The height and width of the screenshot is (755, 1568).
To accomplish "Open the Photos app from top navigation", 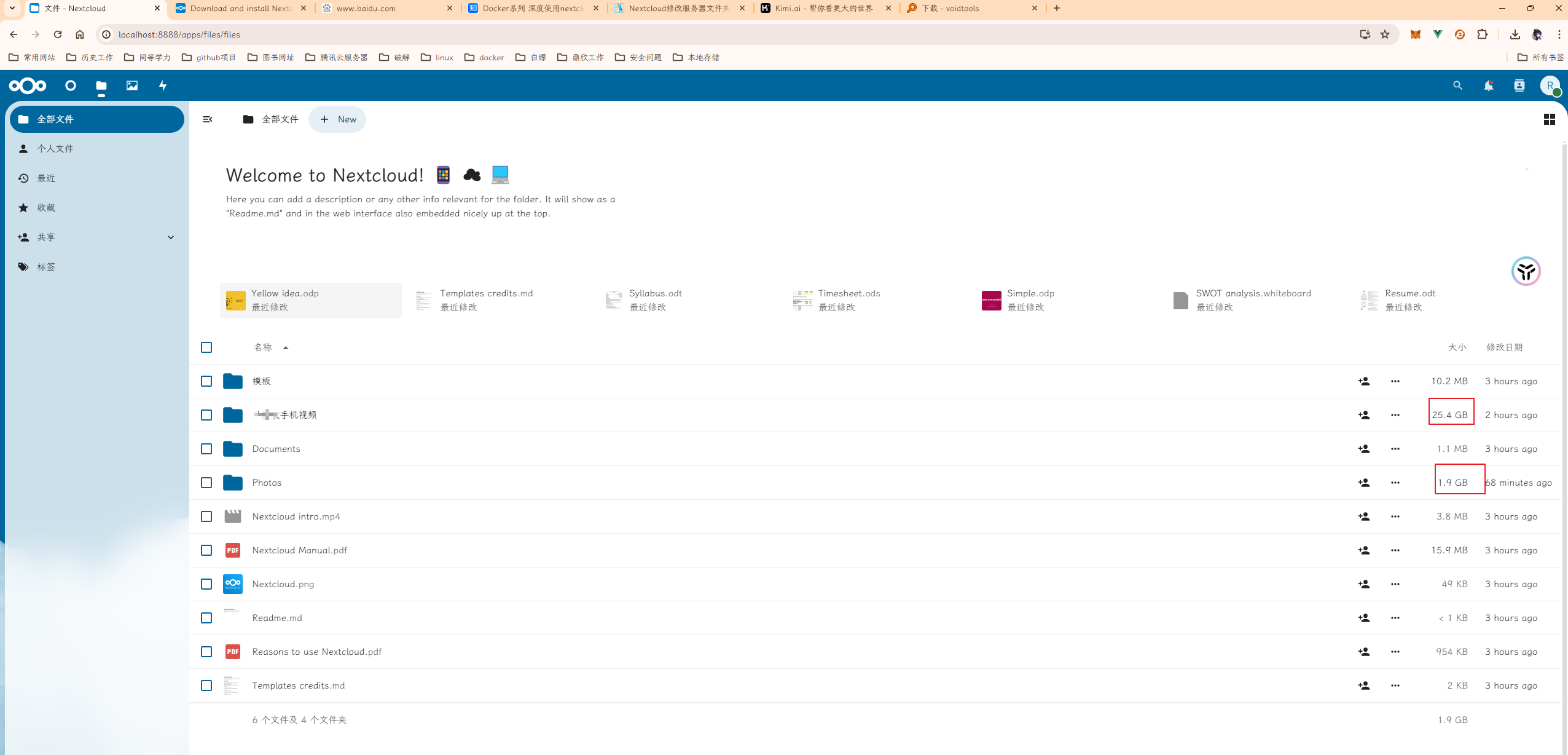I will coord(131,85).
